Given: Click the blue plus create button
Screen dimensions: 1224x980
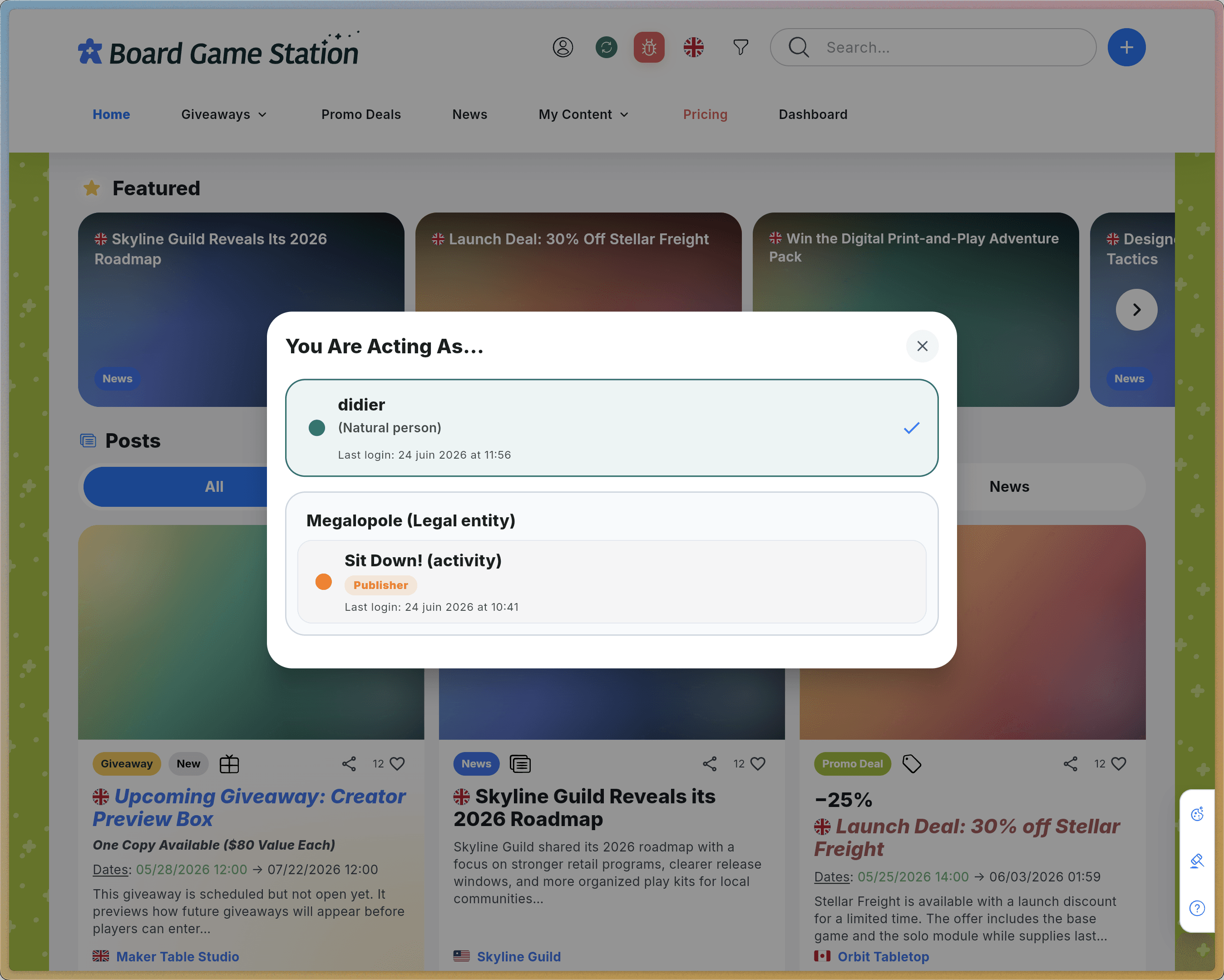Looking at the screenshot, I should [x=1126, y=47].
